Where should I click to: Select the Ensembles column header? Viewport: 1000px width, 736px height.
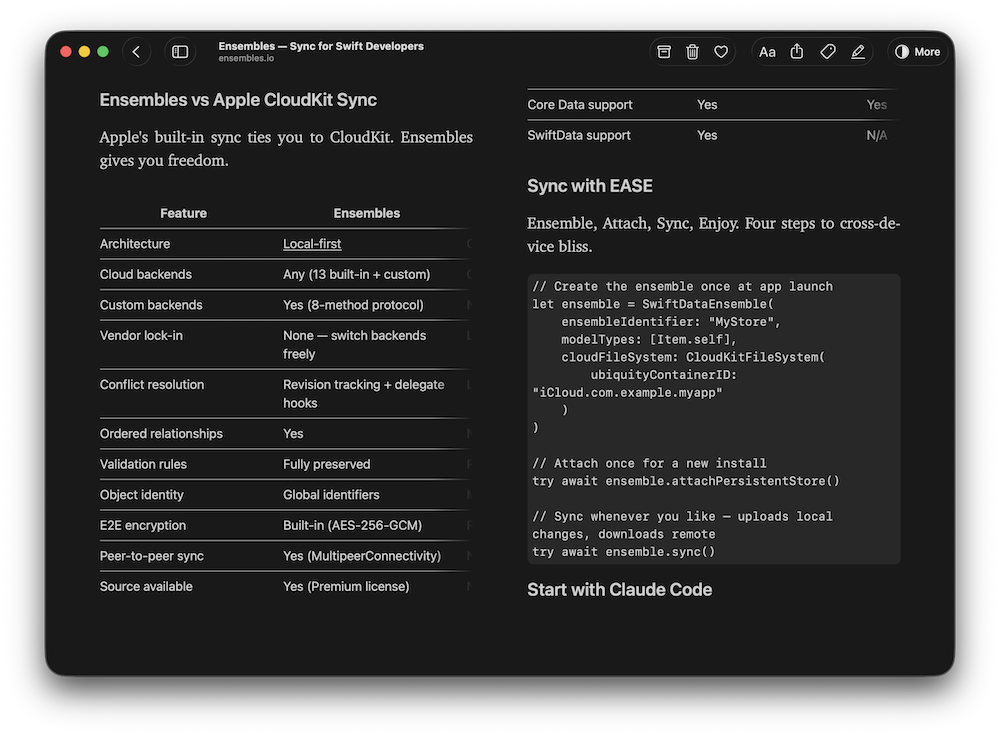pyautogui.click(x=367, y=213)
